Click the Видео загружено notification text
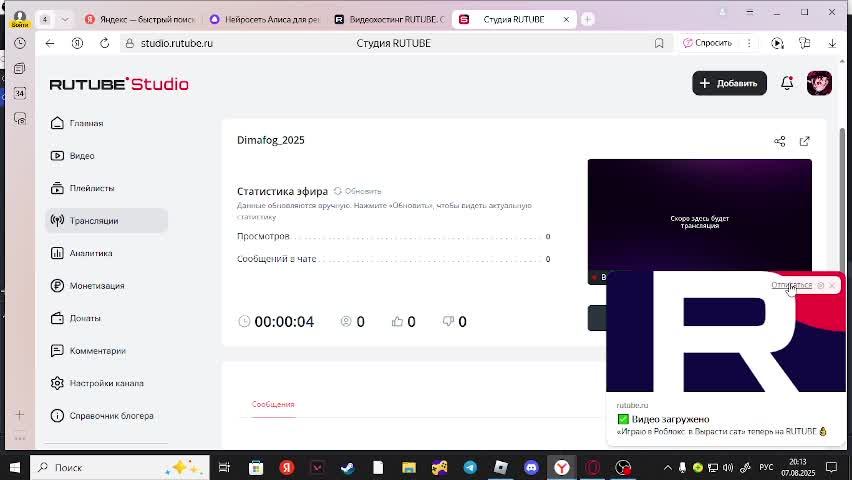This screenshot has height=480, width=852. click(670, 419)
